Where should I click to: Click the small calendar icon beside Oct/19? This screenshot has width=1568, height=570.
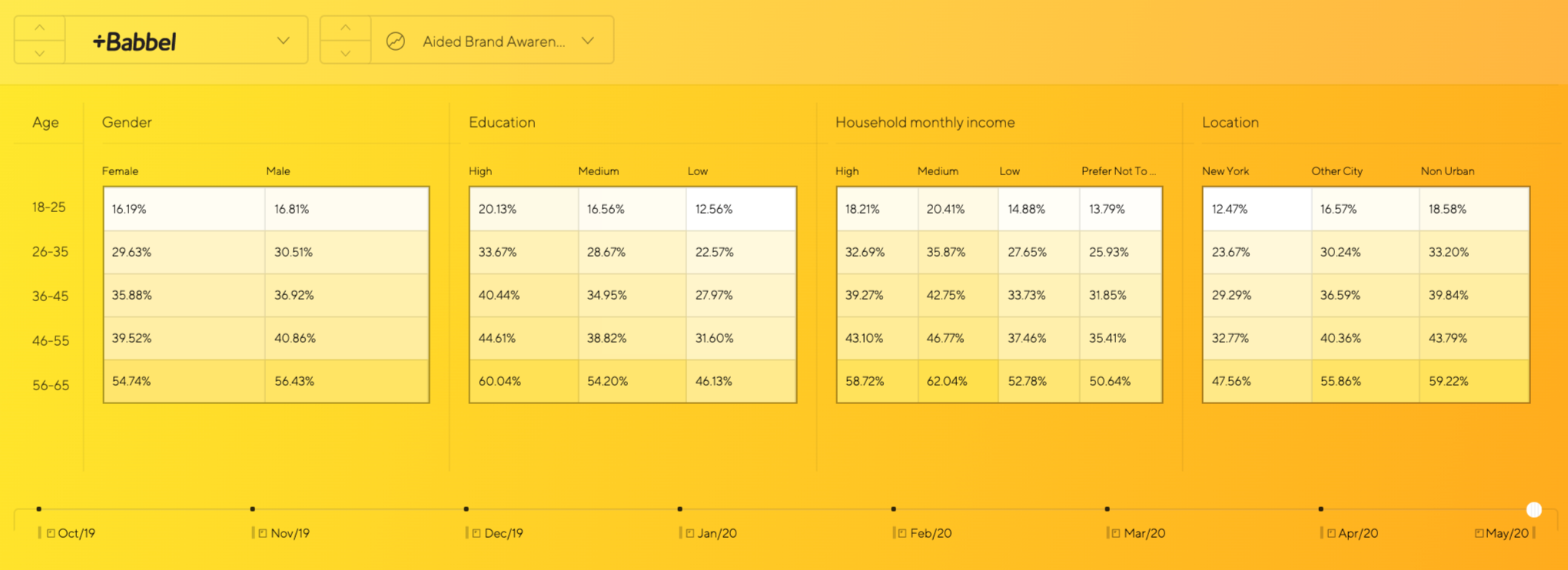point(51,533)
